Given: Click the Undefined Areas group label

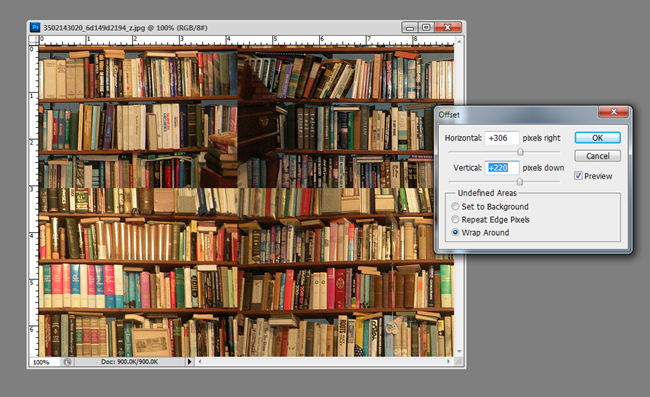Looking at the screenshot, I should (487, 193).
